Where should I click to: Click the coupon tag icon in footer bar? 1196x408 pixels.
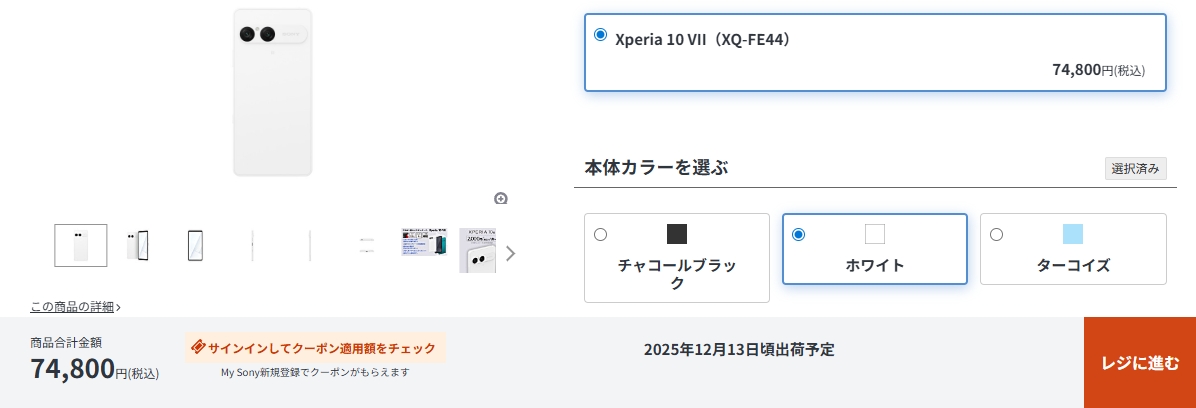point(198,347)
